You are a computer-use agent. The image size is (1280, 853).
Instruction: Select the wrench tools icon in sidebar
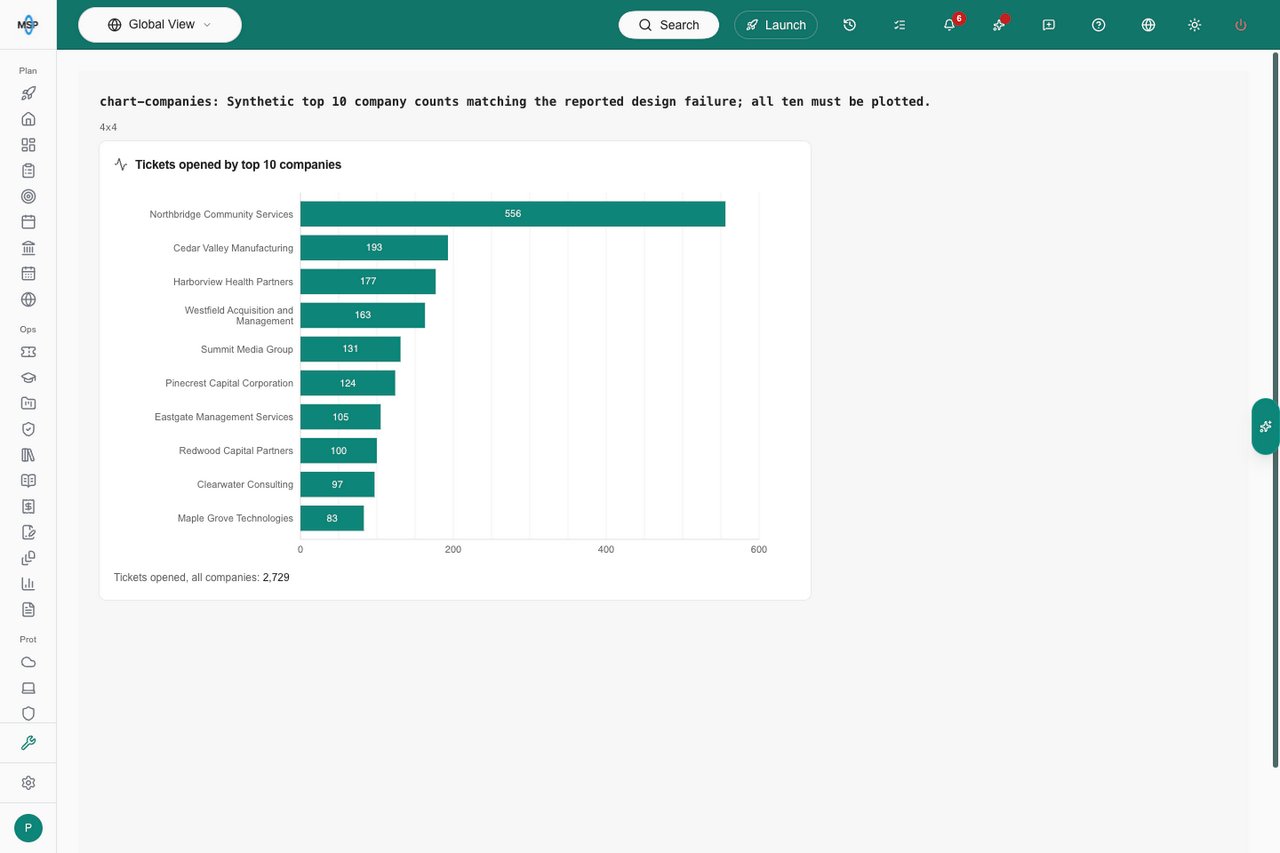(x=28, y=743)
